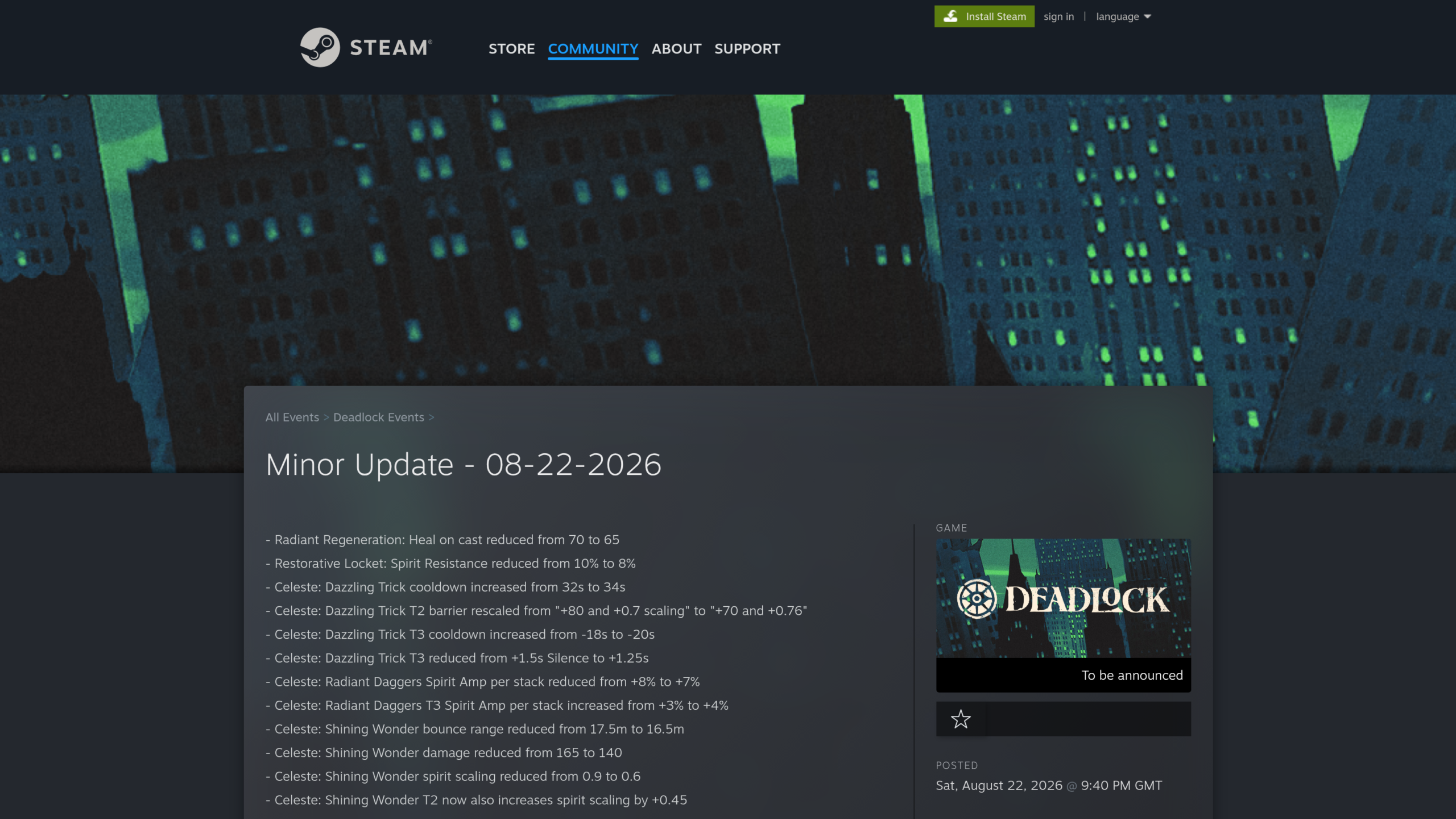Click the download icon in Install Steam
The width and height of the screenshot is (1456, 819).
pos(950,16)
